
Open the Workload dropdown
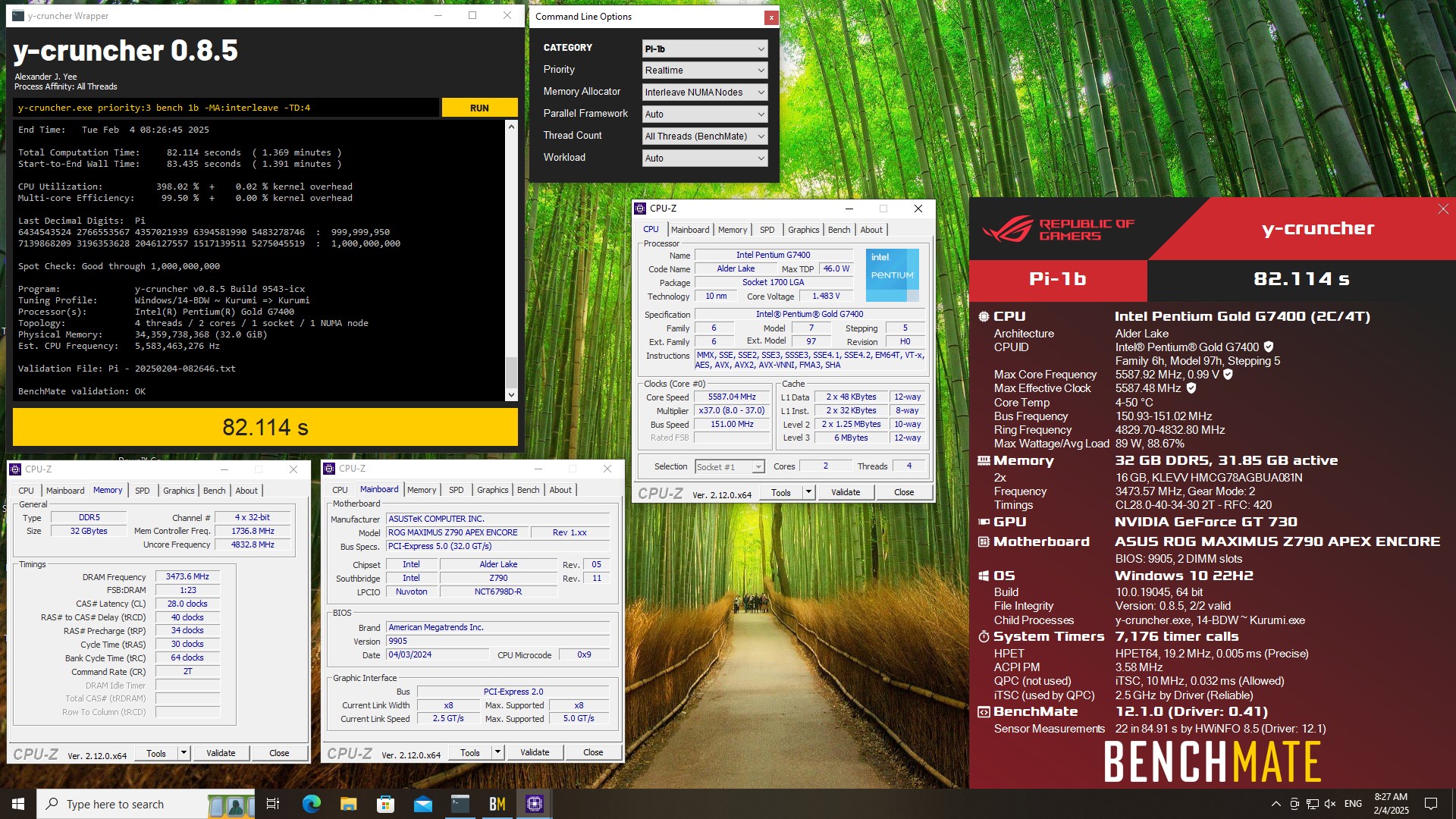(704, 158)
